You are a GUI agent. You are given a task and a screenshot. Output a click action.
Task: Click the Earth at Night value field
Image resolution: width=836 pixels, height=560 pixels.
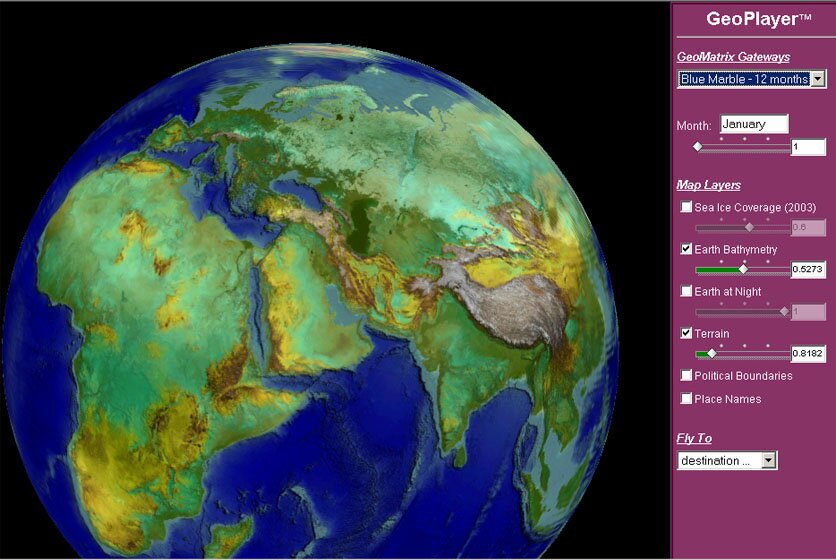click(x=808, y=311)
